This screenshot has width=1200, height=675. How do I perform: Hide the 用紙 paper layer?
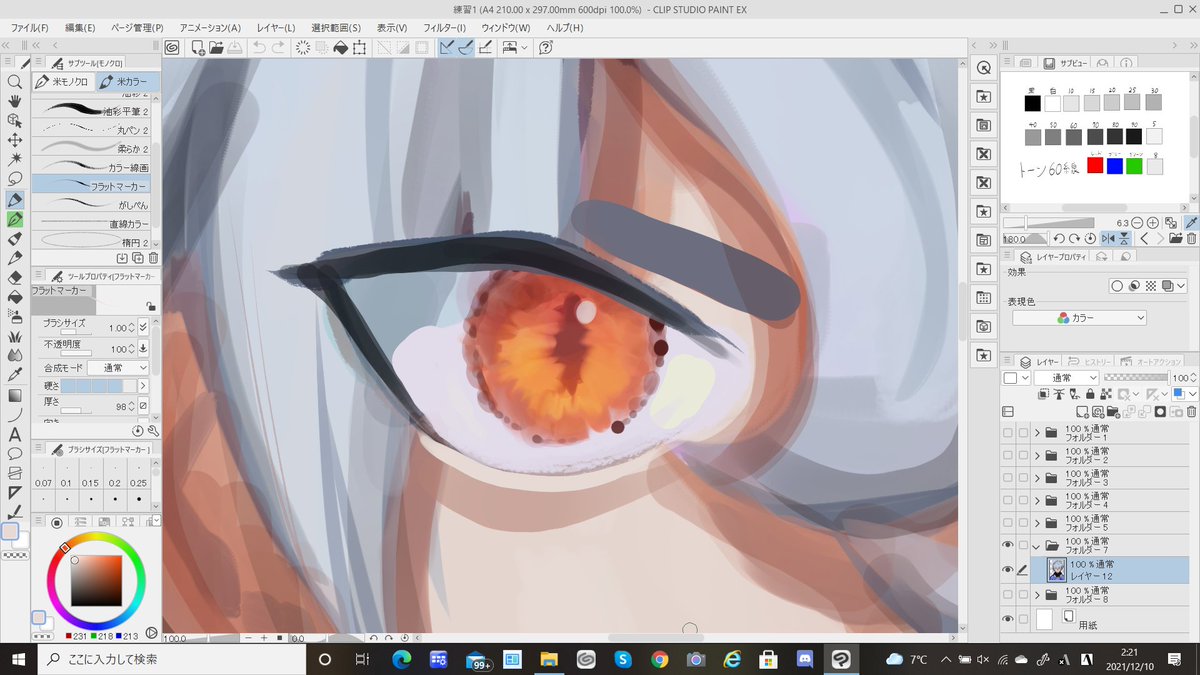tap(1007, 619)
